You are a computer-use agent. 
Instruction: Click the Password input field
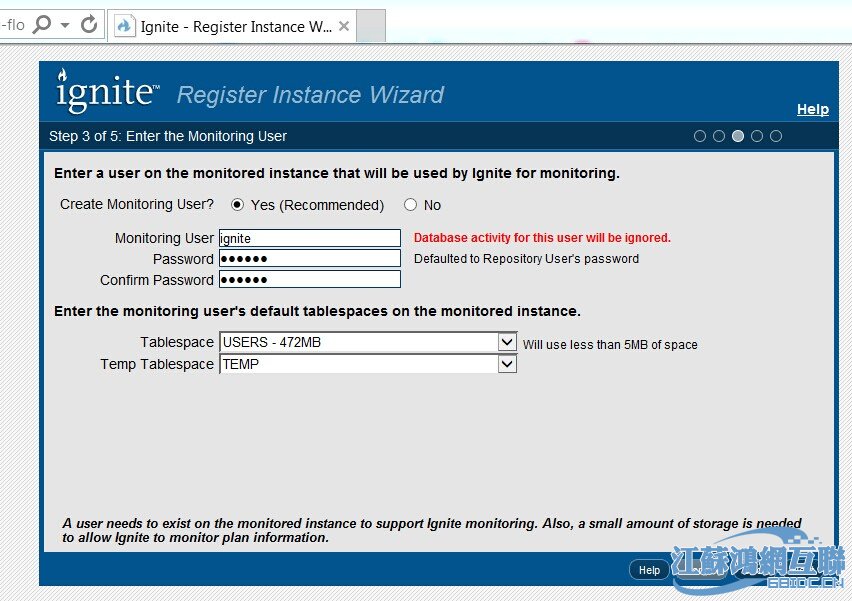click(310, 259)
